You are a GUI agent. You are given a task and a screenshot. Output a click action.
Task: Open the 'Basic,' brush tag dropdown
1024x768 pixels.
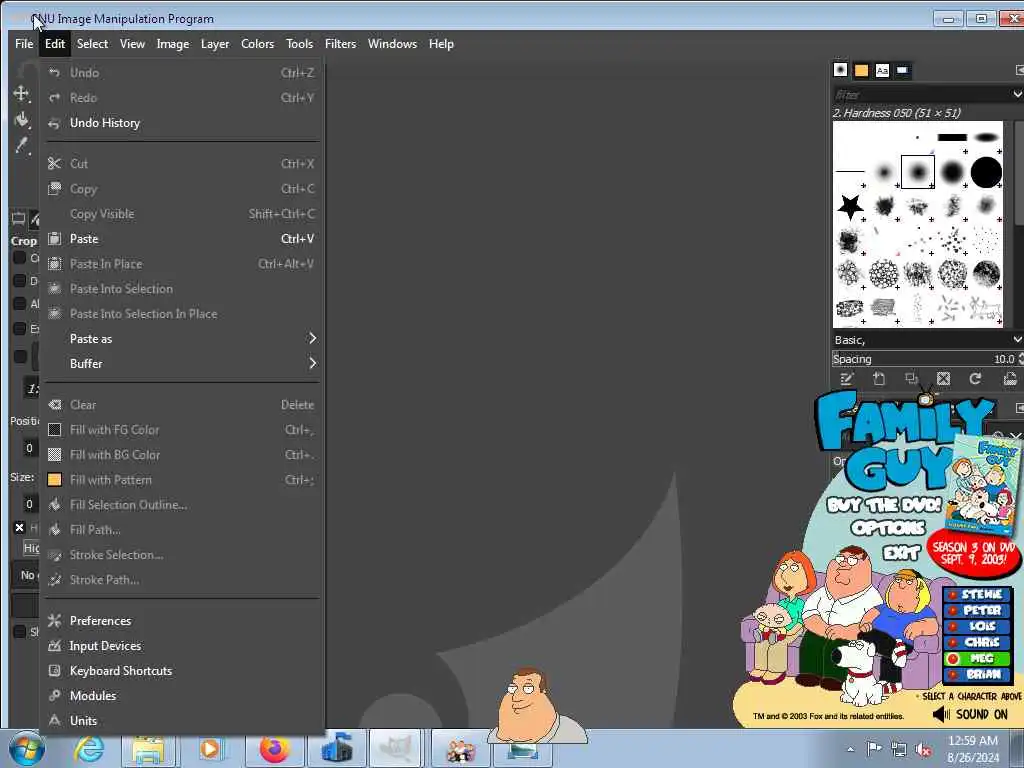(x=927, y=340)
